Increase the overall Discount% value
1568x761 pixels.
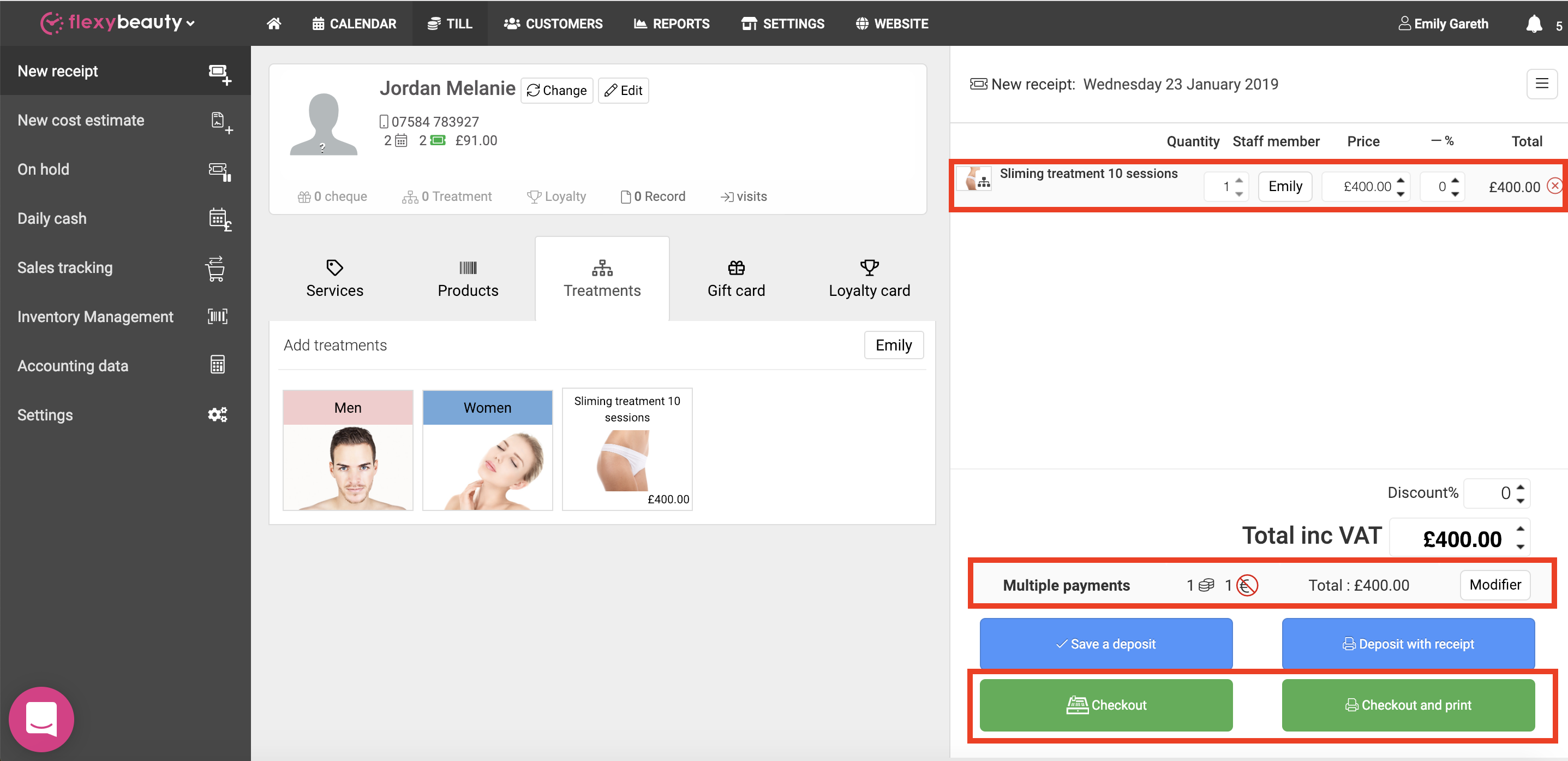[x=1520, y=486]
